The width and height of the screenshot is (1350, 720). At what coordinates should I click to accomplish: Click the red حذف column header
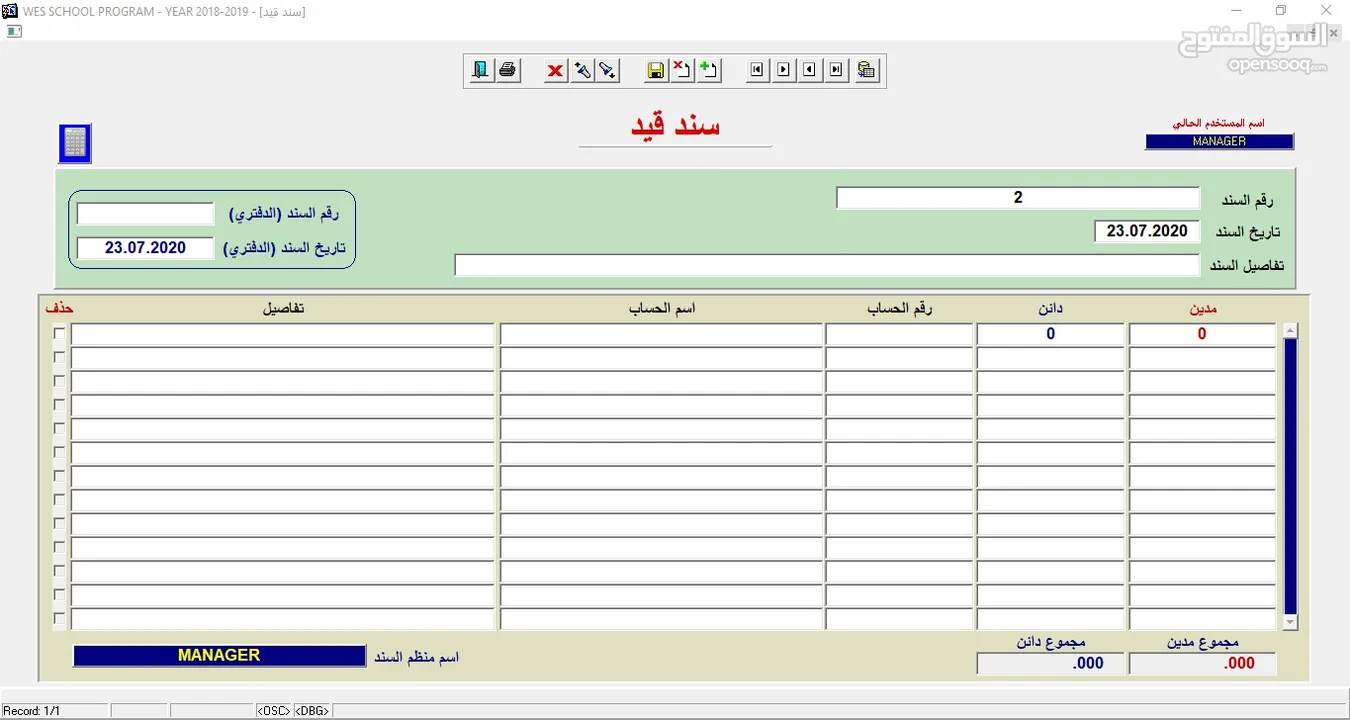pos(60,308)
